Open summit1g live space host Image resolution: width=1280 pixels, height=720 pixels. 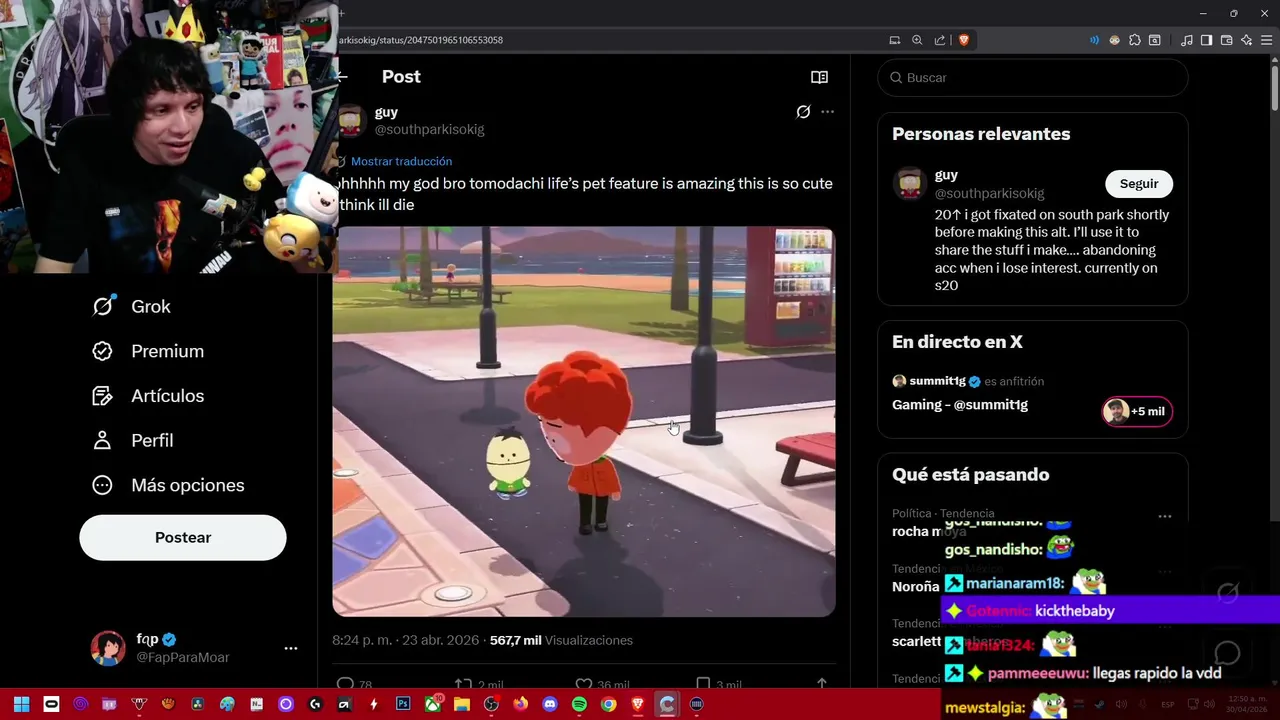click(937, 381)
